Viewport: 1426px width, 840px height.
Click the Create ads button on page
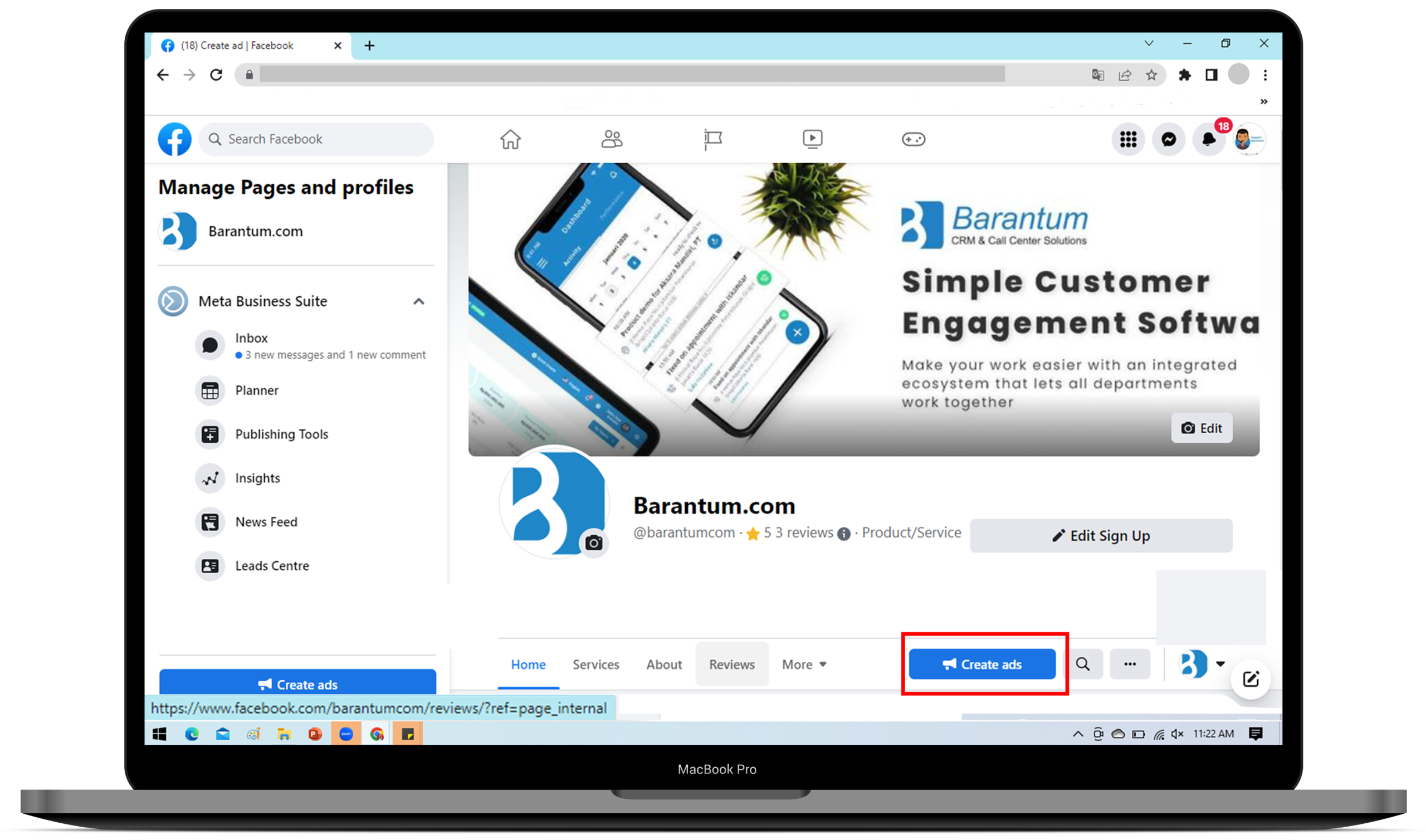pos(983,663)
